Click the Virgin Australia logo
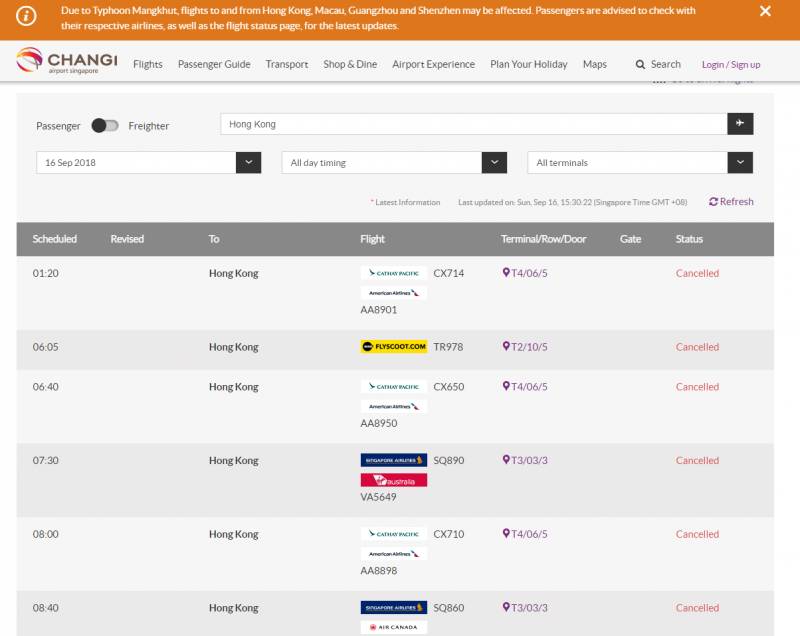800x636 pixels. coord(394,481)
